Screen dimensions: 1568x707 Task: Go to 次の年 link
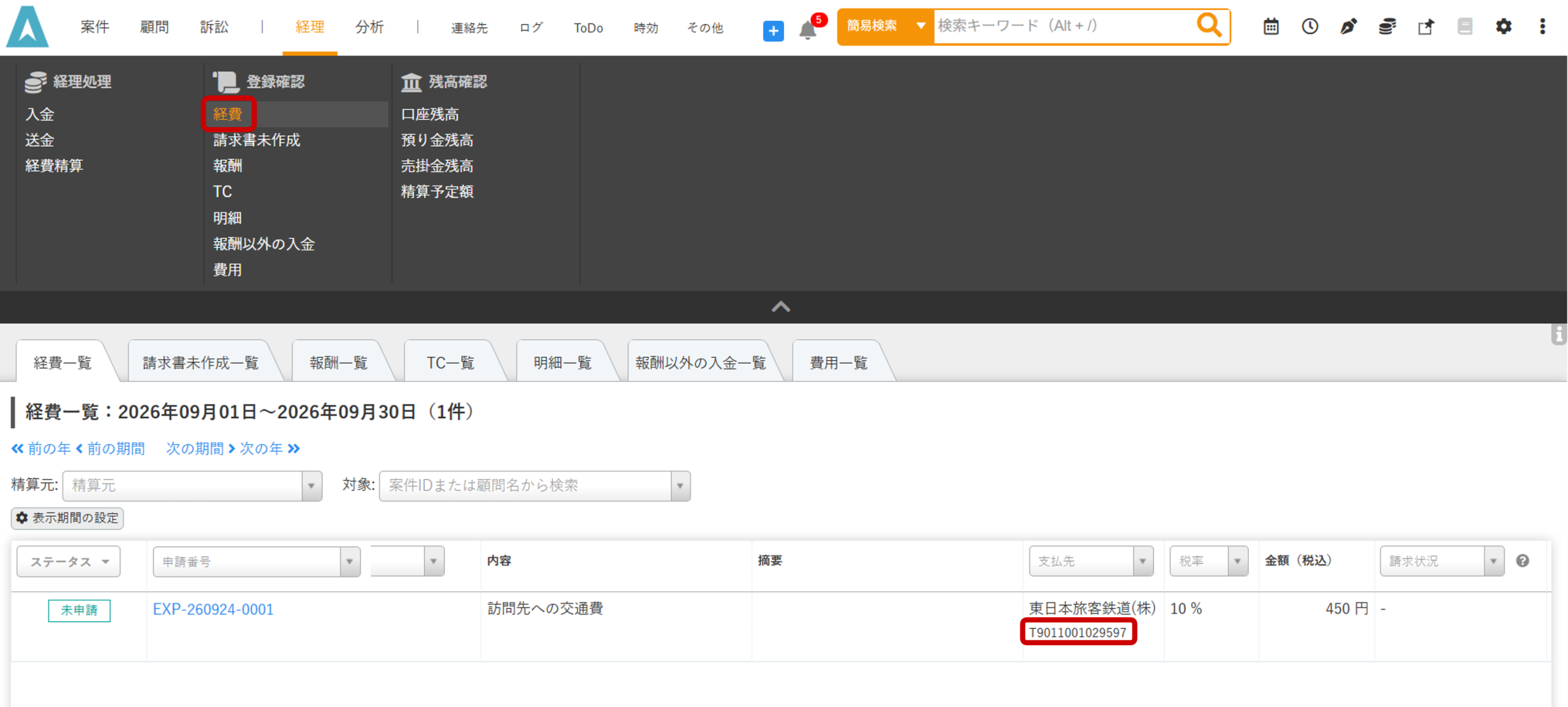269,449
